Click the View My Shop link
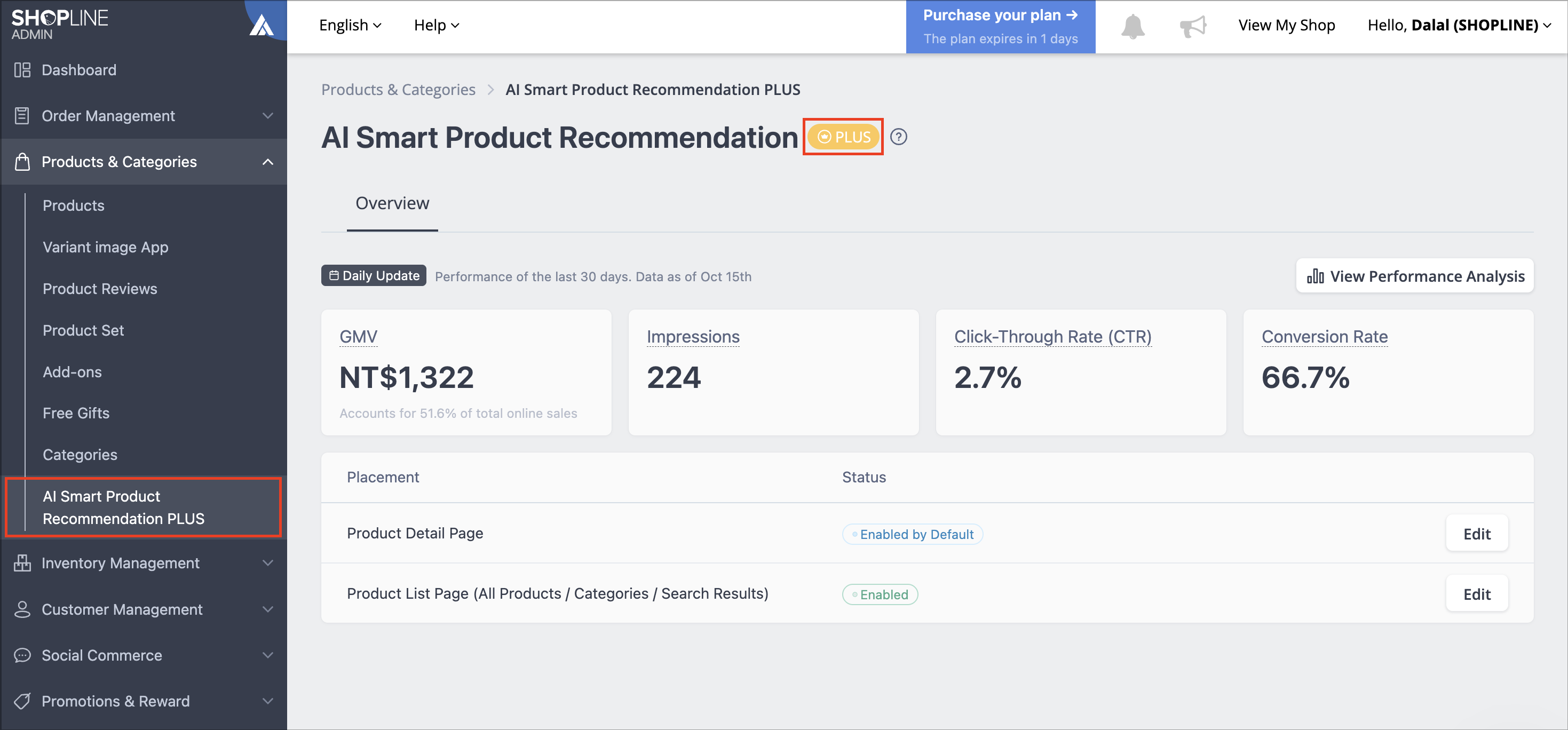Screen dimensions: 1568x730 coord(1287,25)
